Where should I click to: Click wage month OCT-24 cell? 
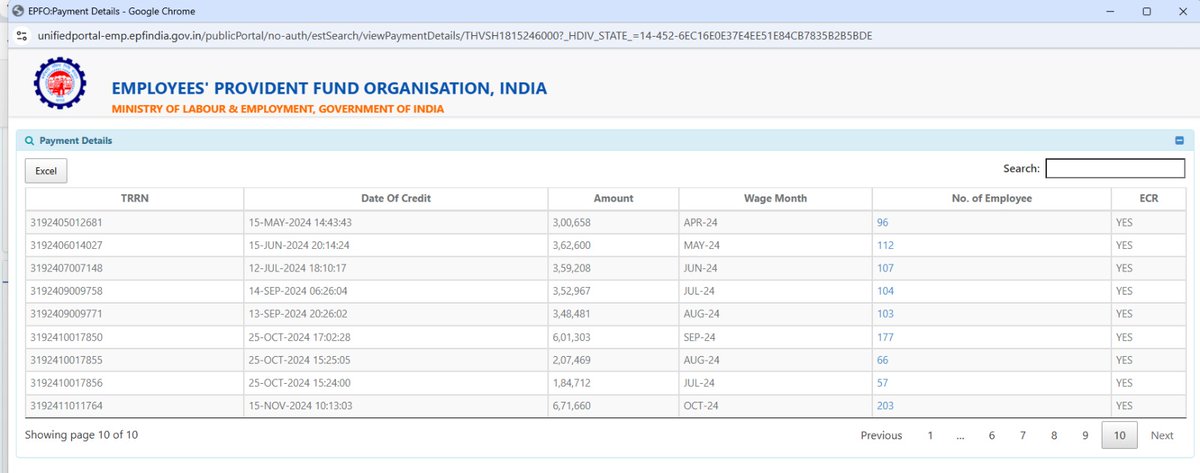pos(775,406)
